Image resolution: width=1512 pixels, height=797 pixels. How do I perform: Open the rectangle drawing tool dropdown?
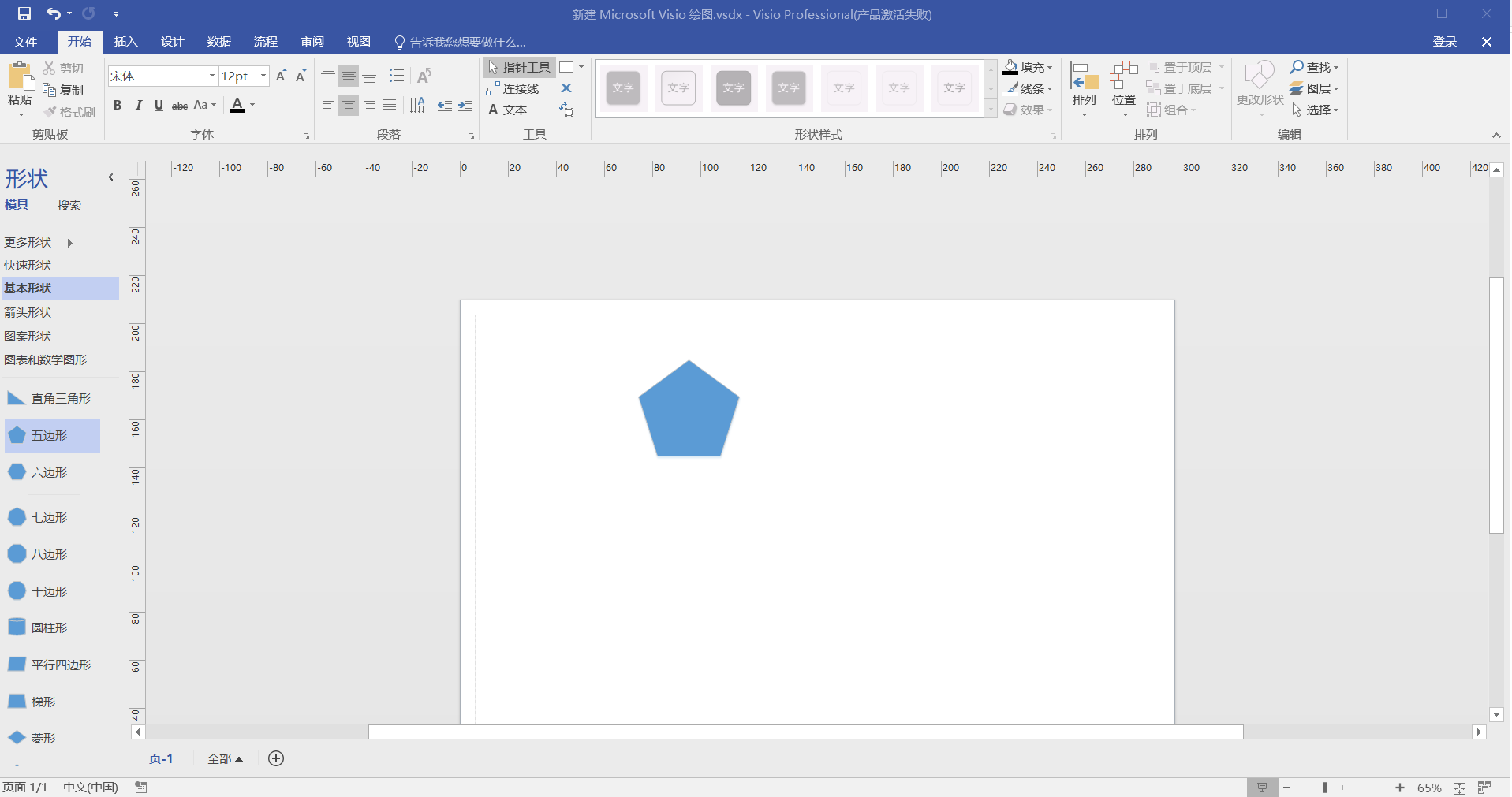tap(581, 67)
